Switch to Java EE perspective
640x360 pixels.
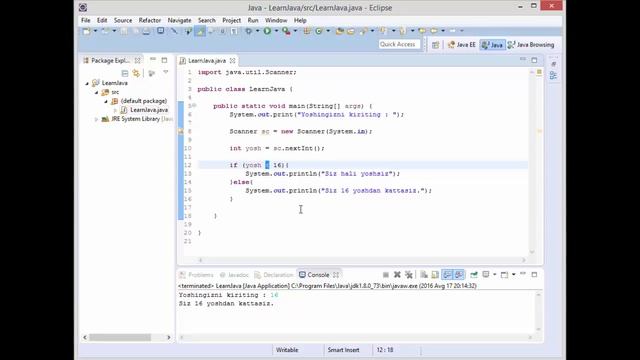point(462,45)
